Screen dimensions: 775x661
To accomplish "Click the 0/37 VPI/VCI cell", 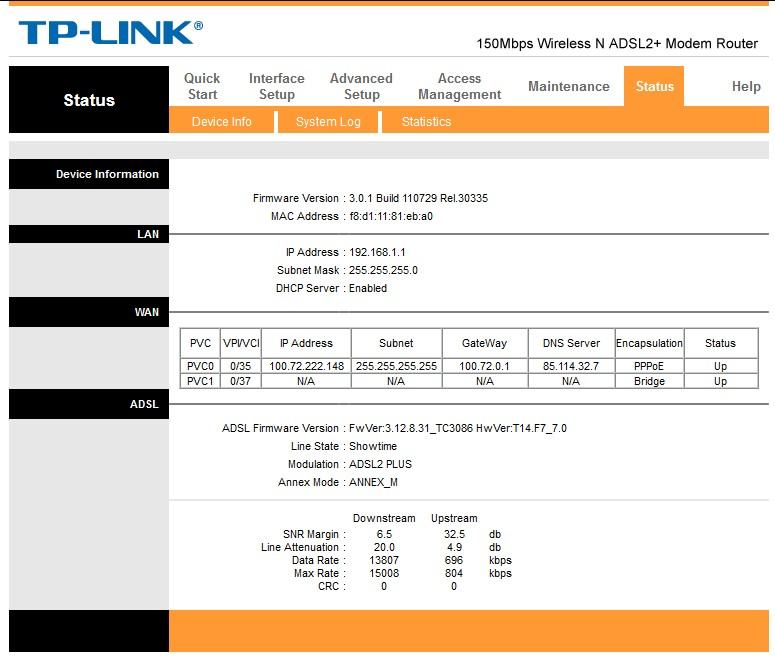I will point(241,381).
